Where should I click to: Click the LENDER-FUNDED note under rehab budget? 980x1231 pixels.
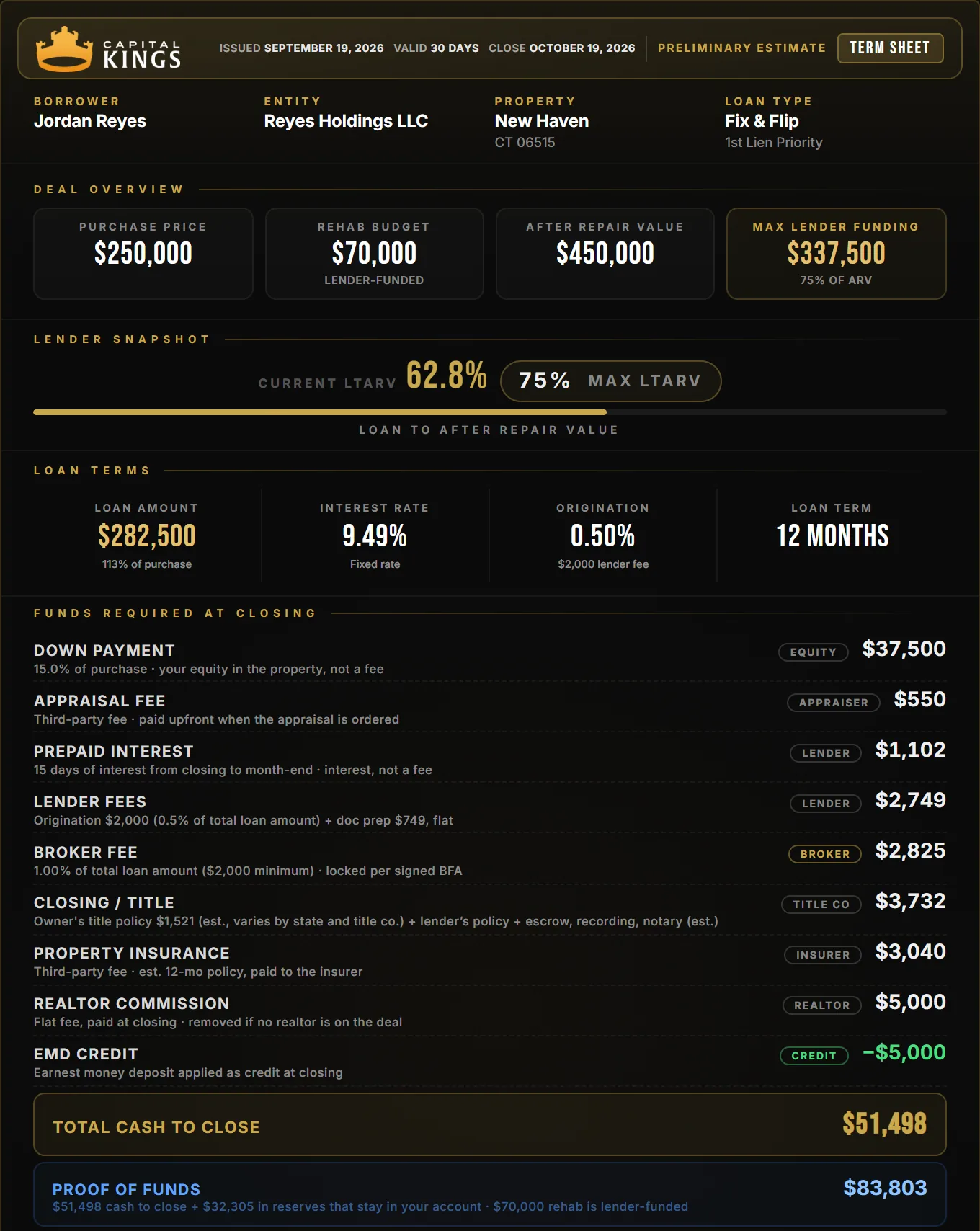[374, 280]
